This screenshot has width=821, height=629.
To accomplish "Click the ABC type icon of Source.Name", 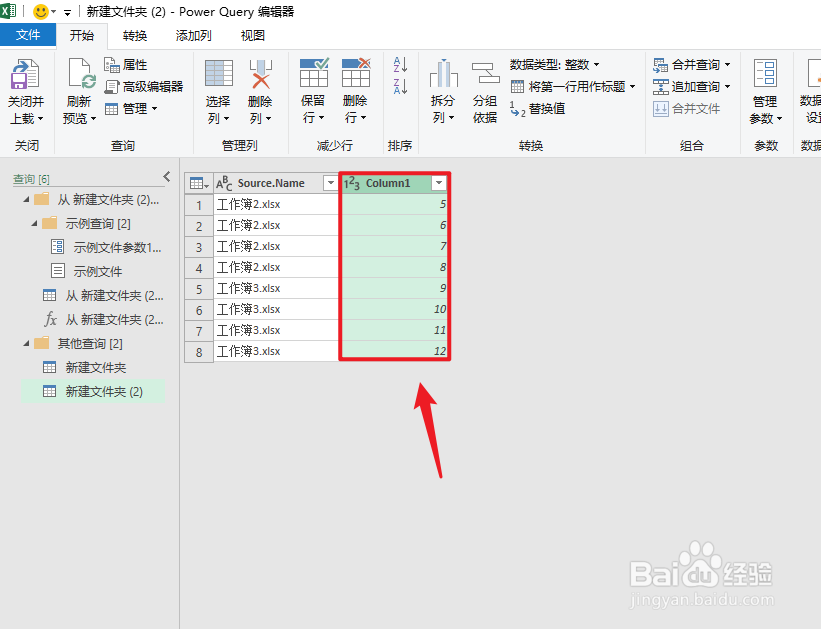I will (224, 183).
